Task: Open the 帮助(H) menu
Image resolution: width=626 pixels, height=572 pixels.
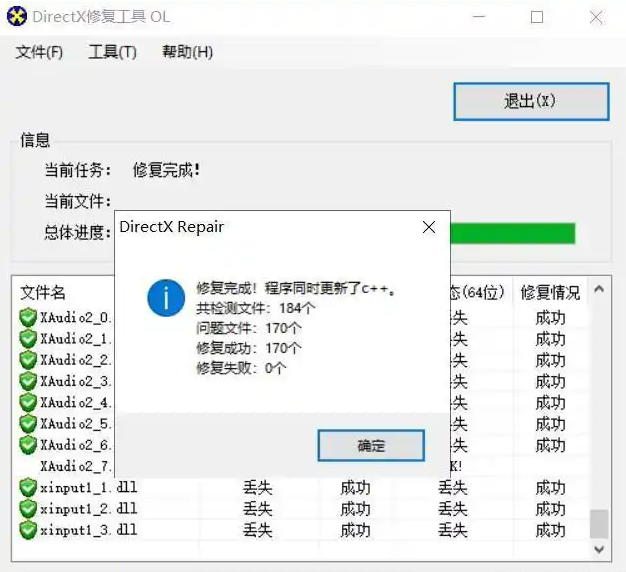Action: pos(187,52)
